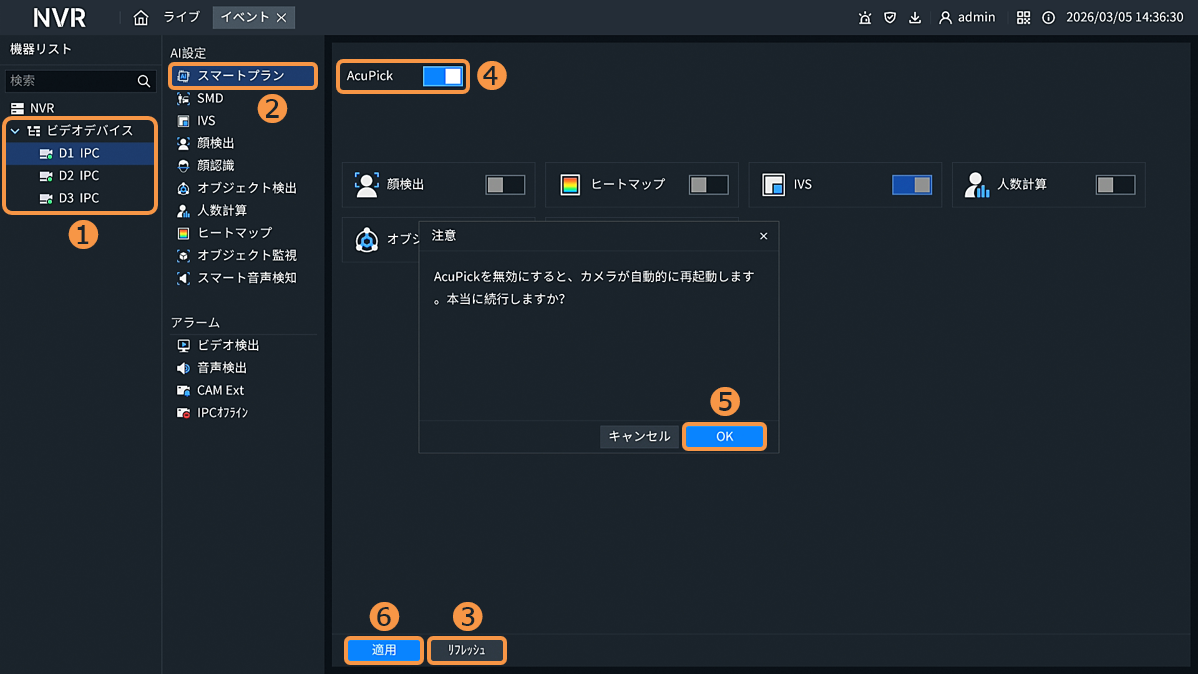Select D2 IPC in device tree

point(79,176)
